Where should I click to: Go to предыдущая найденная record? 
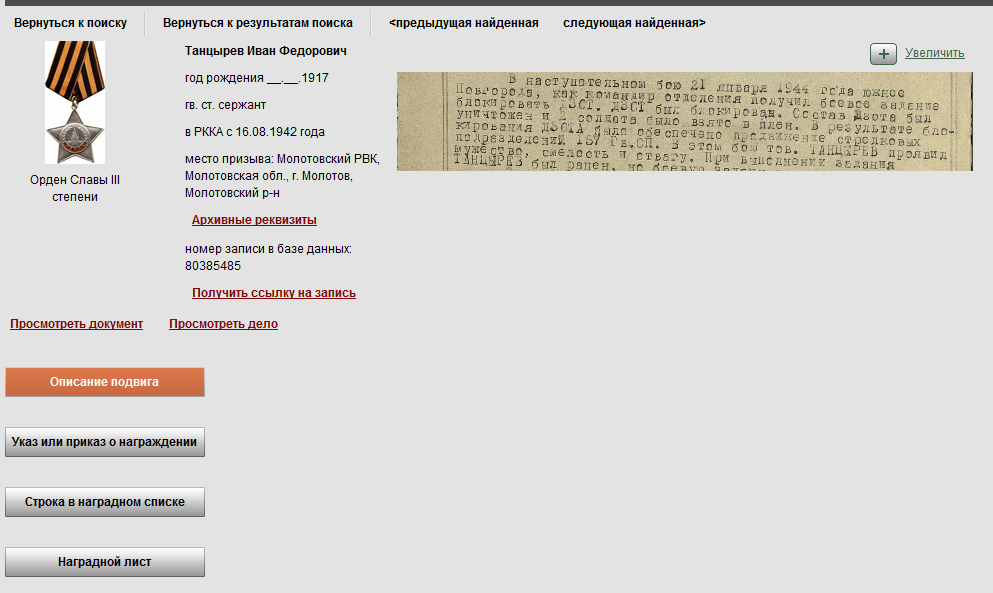pos(464,23)
